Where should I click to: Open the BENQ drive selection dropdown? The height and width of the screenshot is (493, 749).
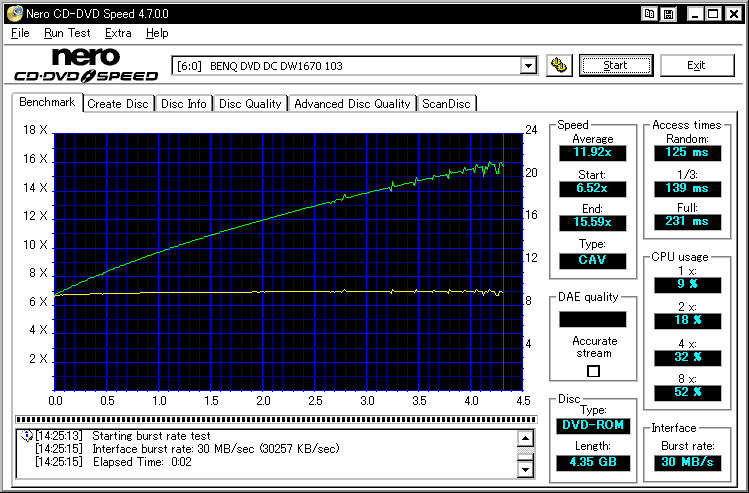pyautogui.click(x=528, y=66)
